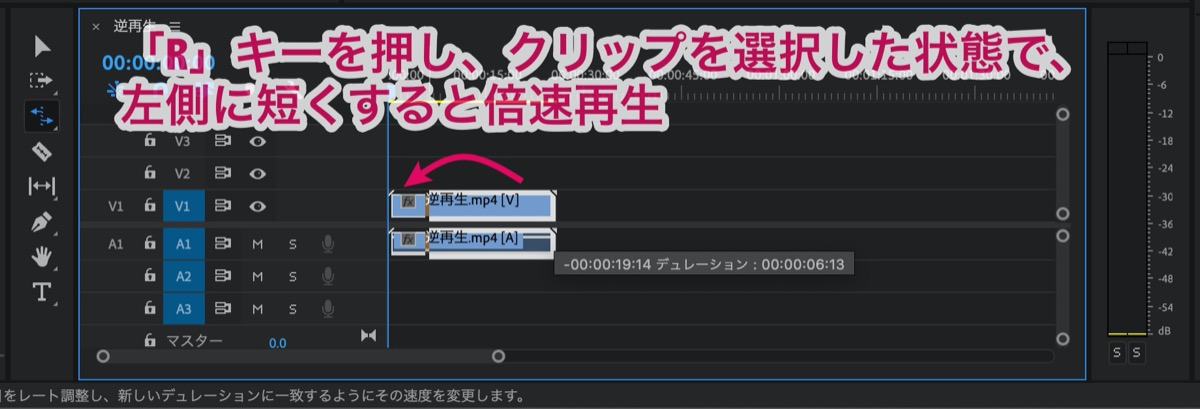
Task: Solo the left audio meter channel
Action: point(1119,352)
